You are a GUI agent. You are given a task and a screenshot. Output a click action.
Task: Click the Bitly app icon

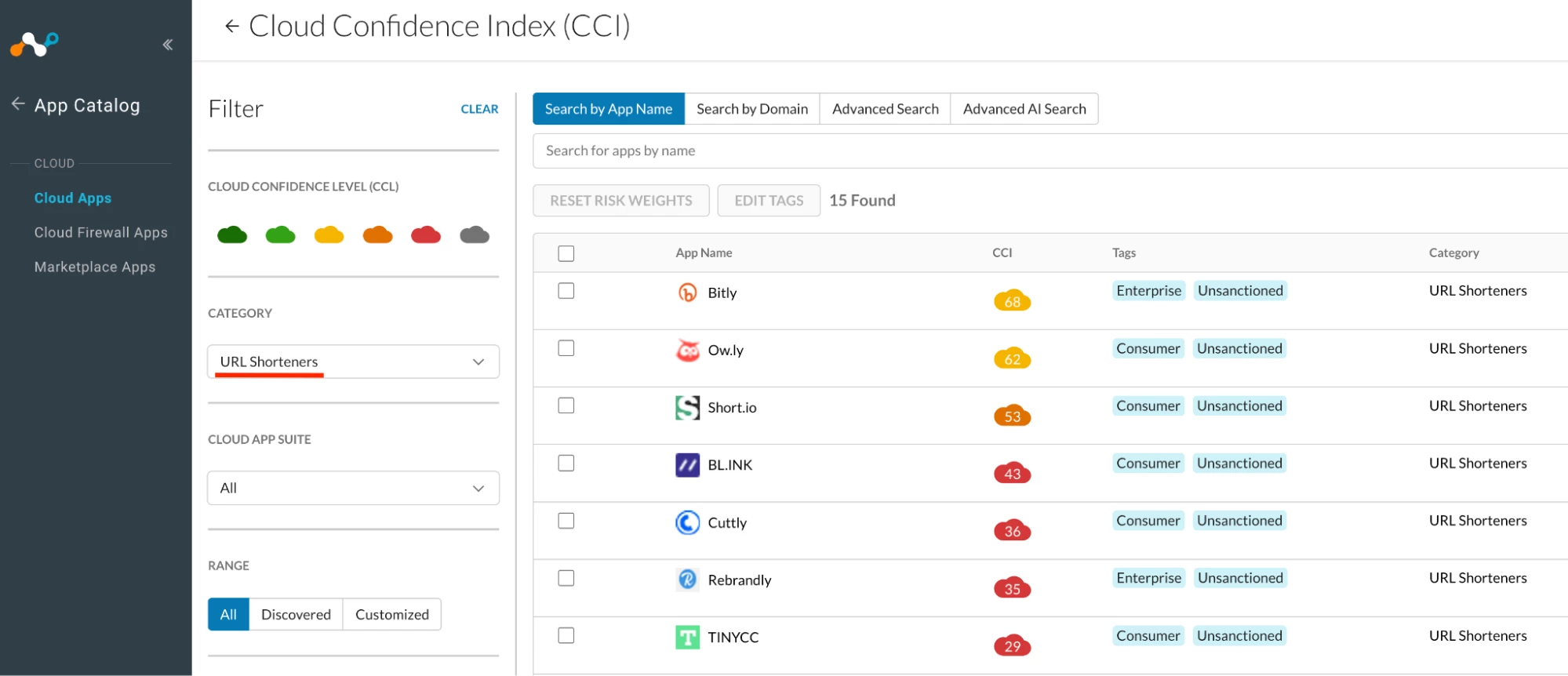tap(687, 293)
